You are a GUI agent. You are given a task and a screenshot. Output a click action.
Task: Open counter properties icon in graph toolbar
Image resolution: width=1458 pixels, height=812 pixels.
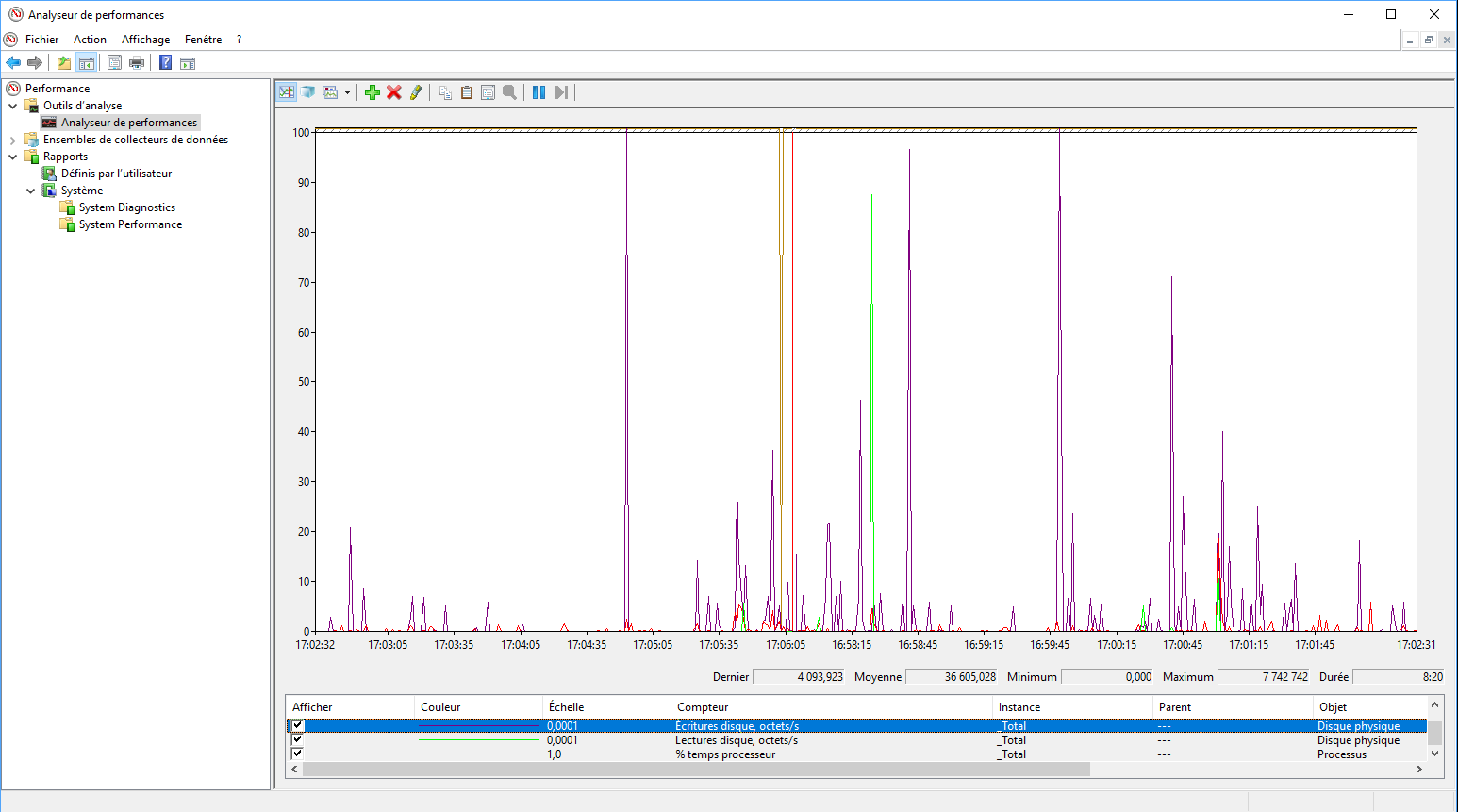click(488, 92)
